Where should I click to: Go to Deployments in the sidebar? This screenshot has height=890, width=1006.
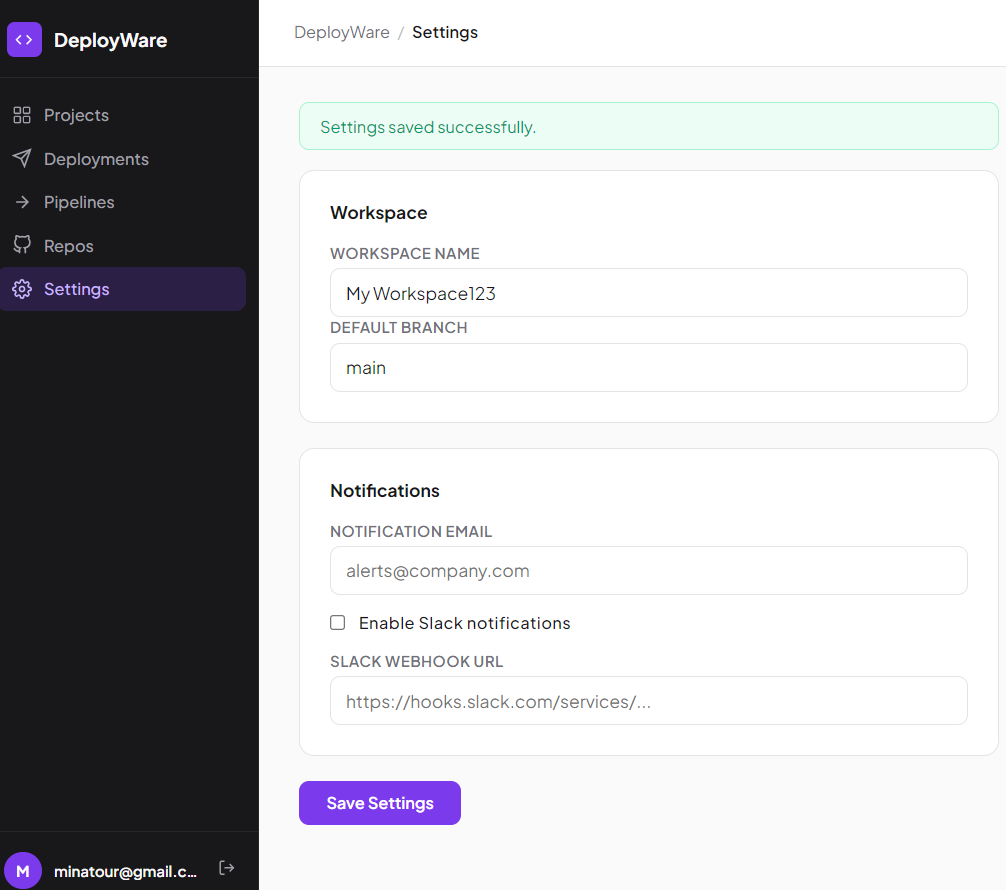(x=123, y=158)
